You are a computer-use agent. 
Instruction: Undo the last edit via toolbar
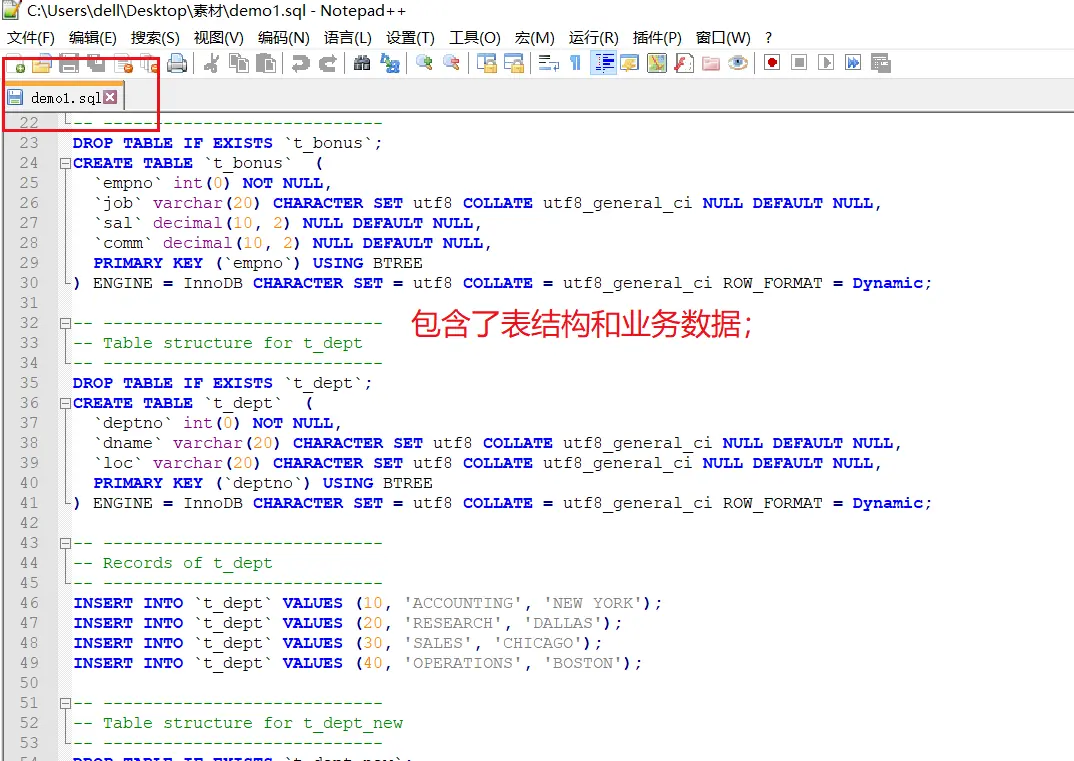pyautogui.click(x=300, y=64)
